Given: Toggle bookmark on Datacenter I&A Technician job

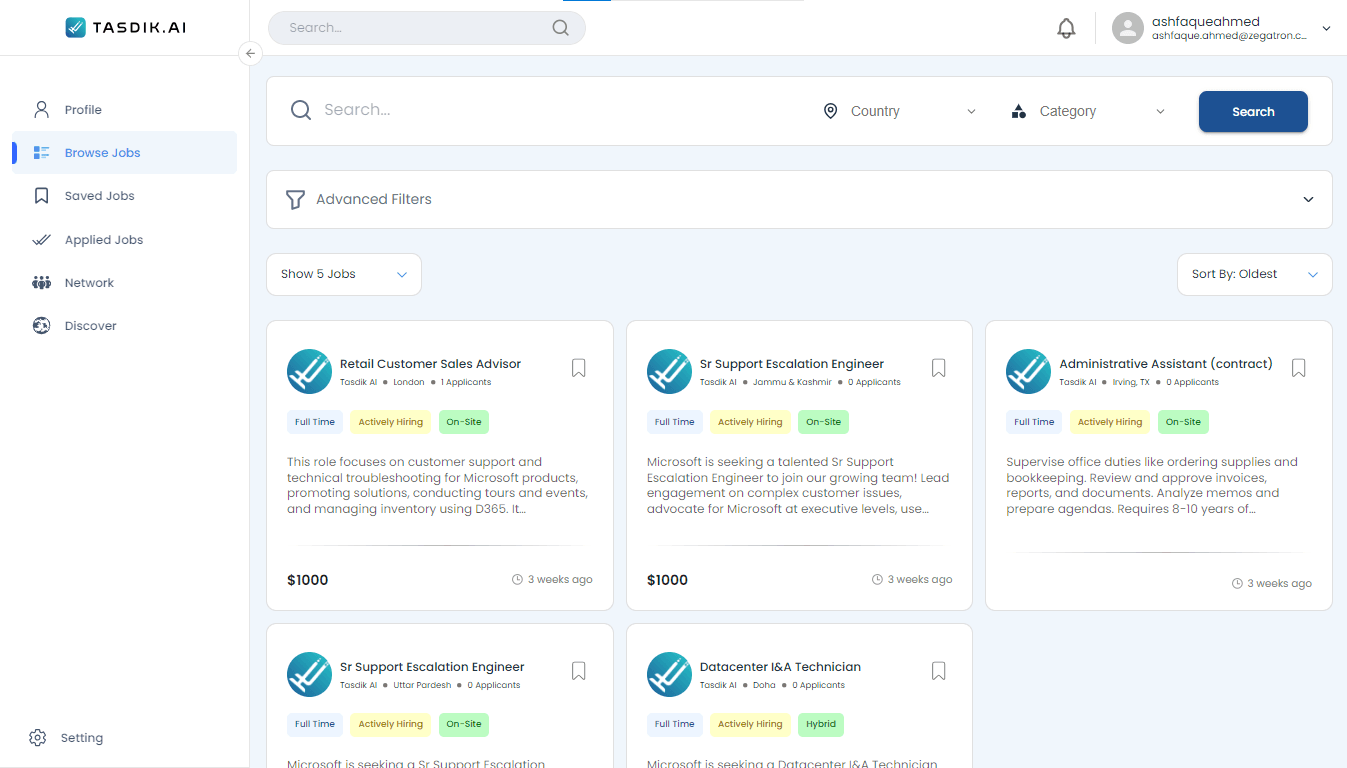Looking at the screenshot, I should coord(938,671).
